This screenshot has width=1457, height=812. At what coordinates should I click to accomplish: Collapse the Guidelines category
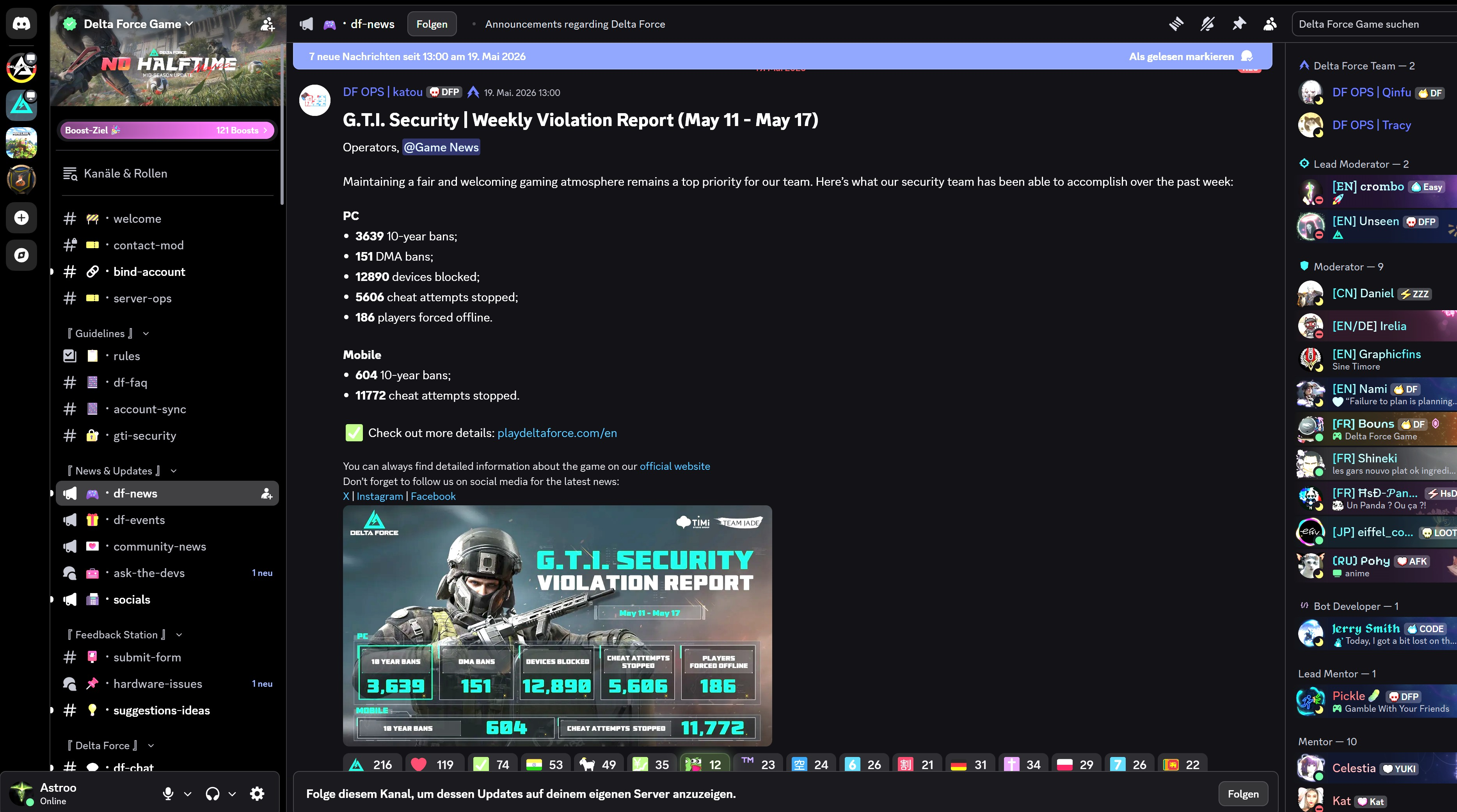108,334
